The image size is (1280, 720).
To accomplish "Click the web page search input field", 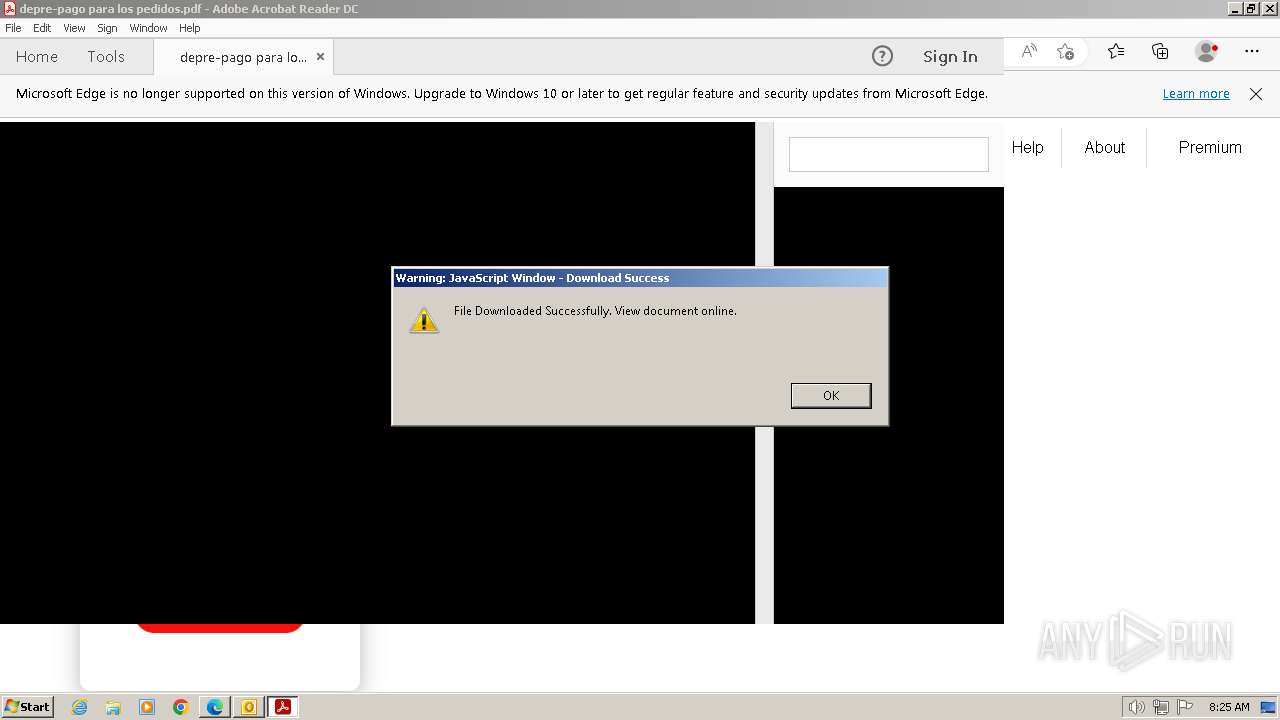I will pos(889,154).
